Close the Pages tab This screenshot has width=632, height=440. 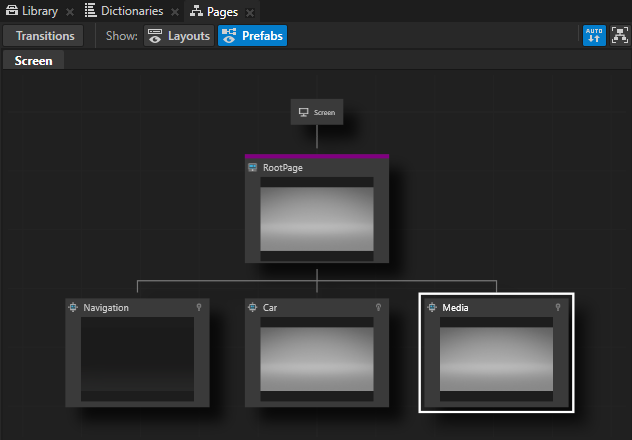(x=250, y=12)
